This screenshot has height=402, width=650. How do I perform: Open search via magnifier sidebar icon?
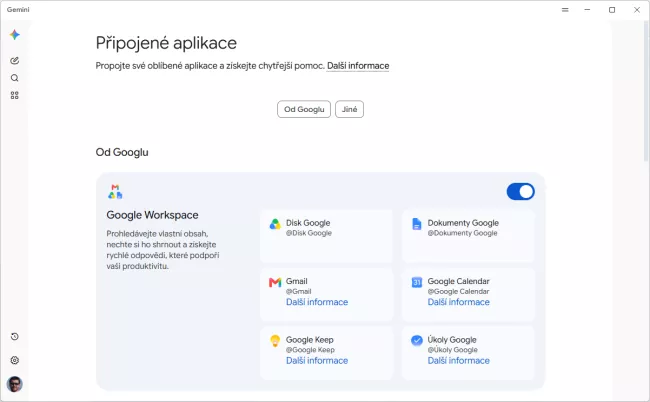pos(15,78)
